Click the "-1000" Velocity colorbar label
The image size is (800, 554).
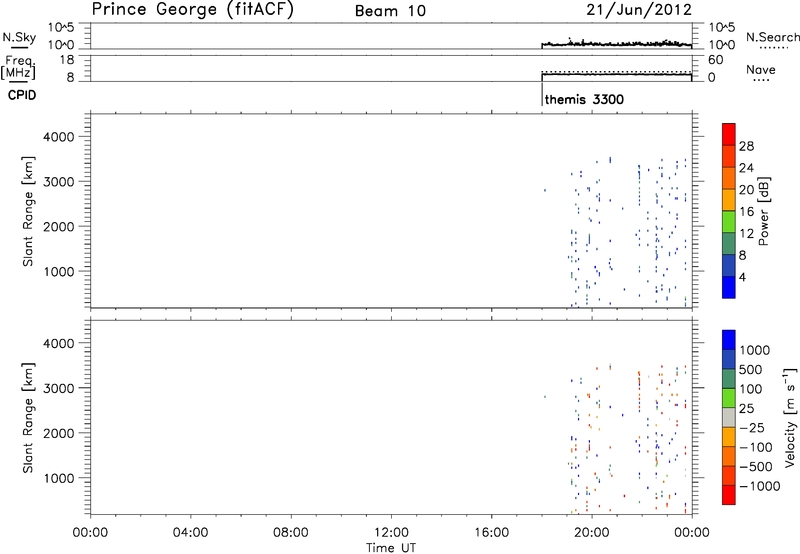click(x=760, y=486)
